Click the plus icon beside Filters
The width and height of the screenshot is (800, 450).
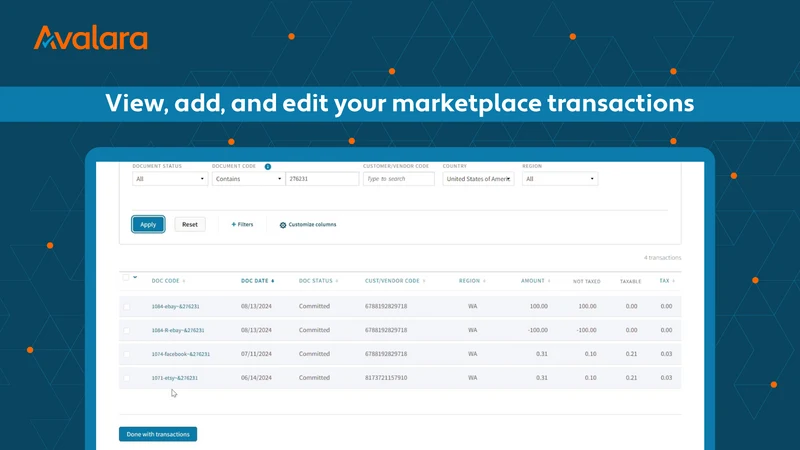pos(233,224)
